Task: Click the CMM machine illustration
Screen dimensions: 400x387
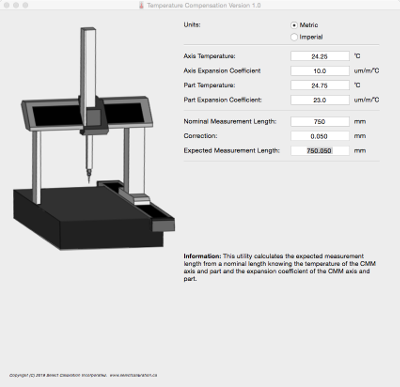Action: point(94,139)
